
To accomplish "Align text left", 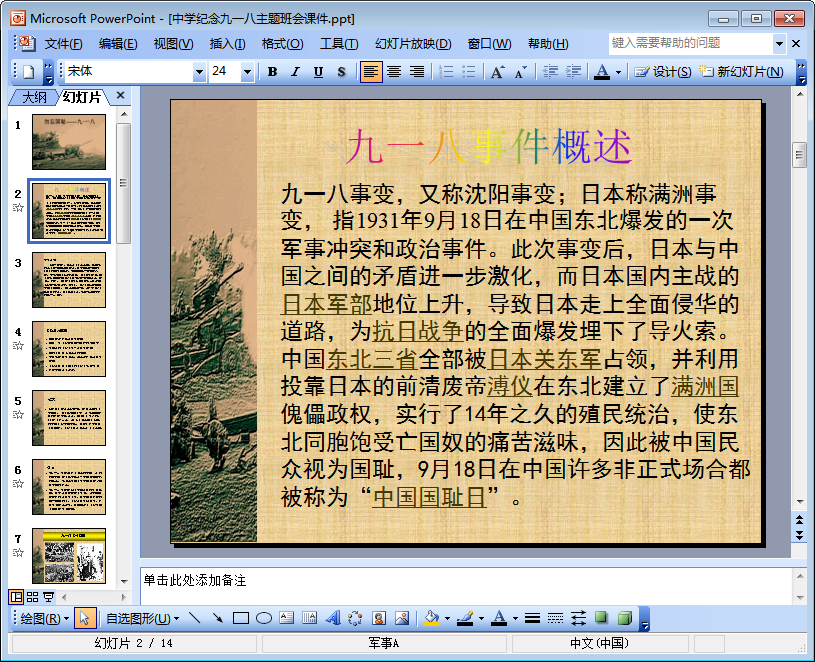I will 371,72.
